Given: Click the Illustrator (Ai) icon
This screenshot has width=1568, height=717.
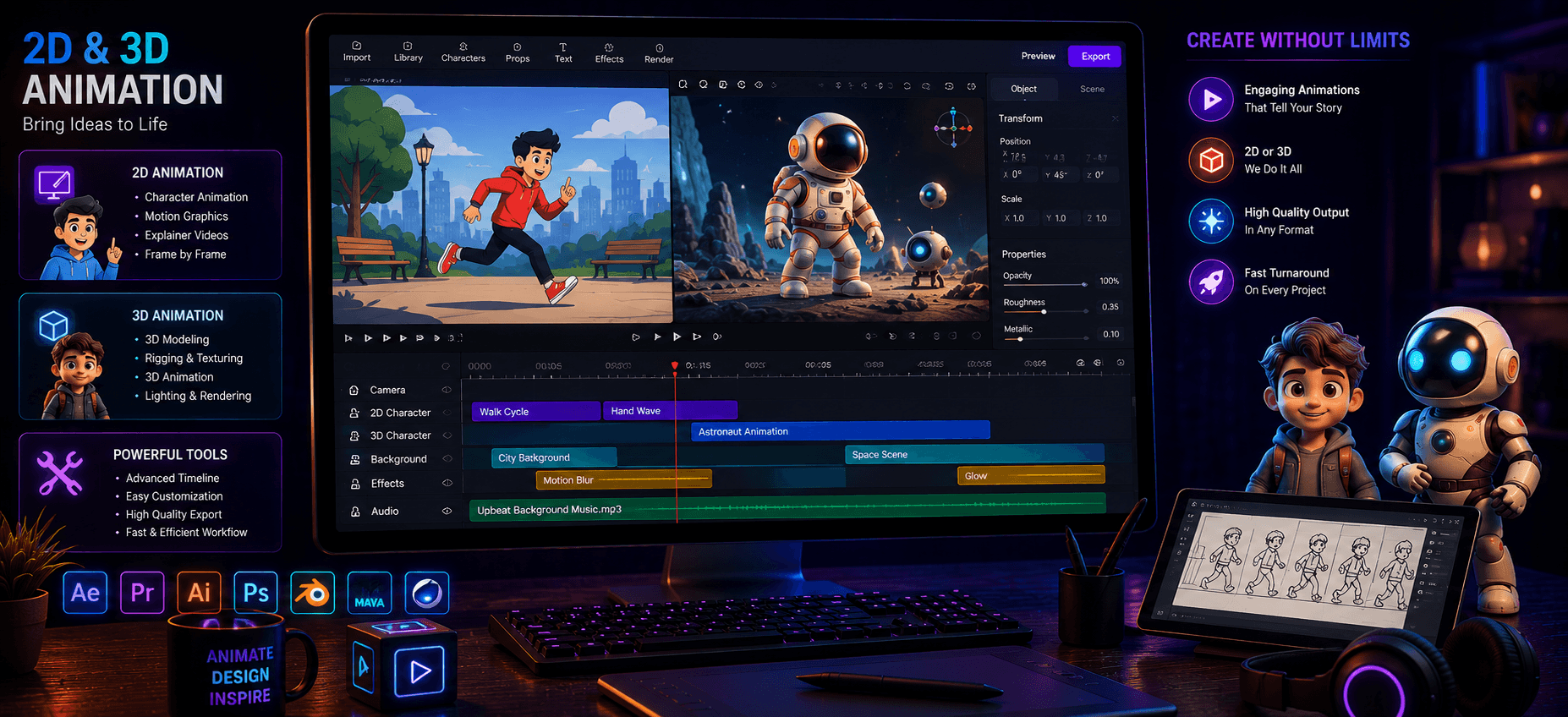Looking at the screenshot, I should (199, 593).
